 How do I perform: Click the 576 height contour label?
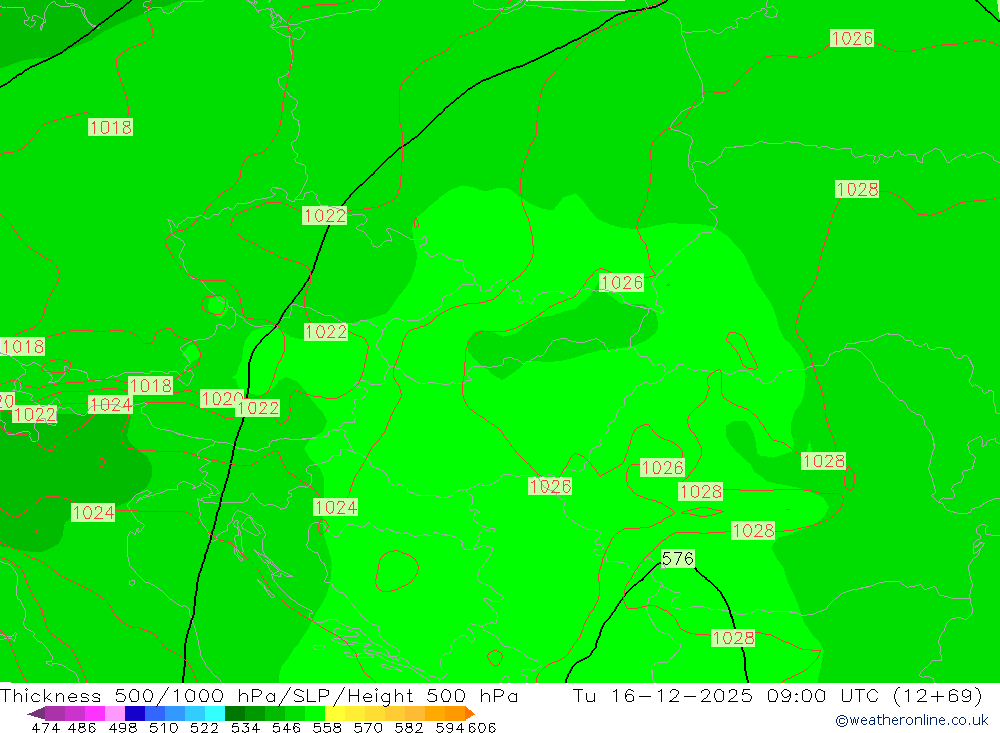point(677,559)
